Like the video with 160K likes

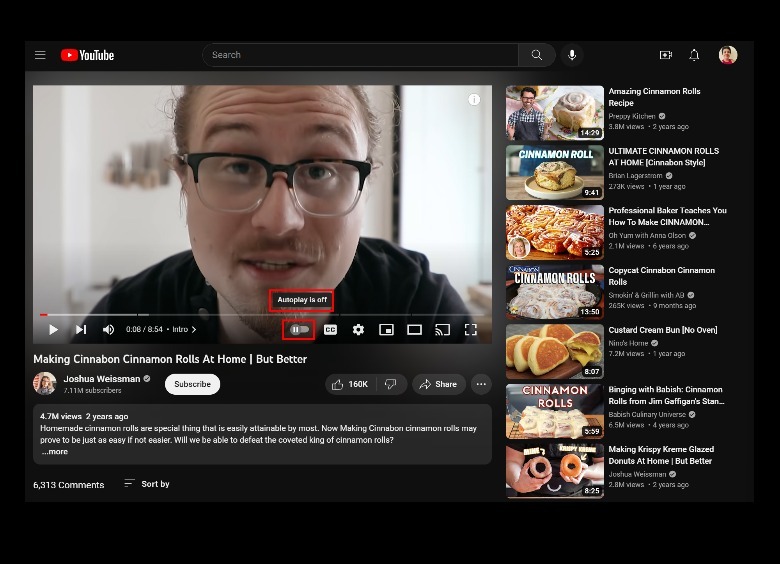(x=351, y=384)
